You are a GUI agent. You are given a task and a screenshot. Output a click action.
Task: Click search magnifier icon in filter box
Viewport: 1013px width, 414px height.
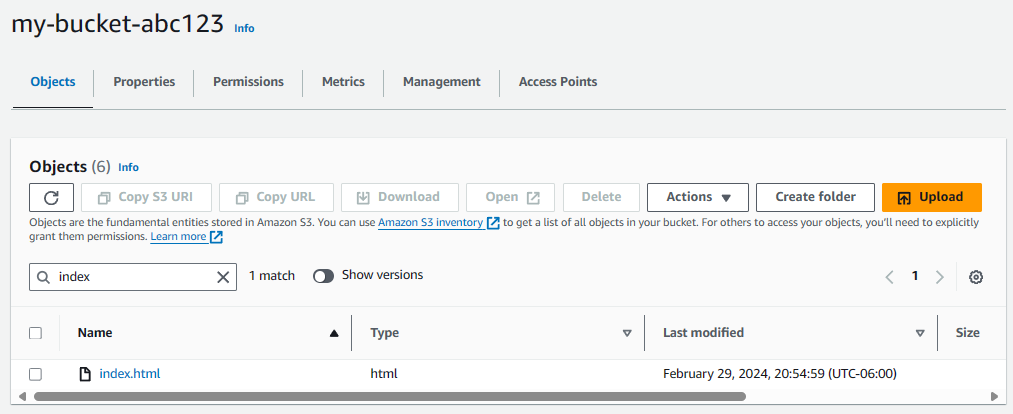(x=44, y=277)
